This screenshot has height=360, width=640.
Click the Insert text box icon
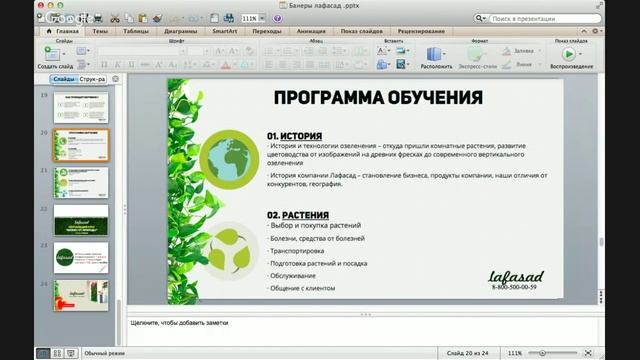[x=381, y=51]
